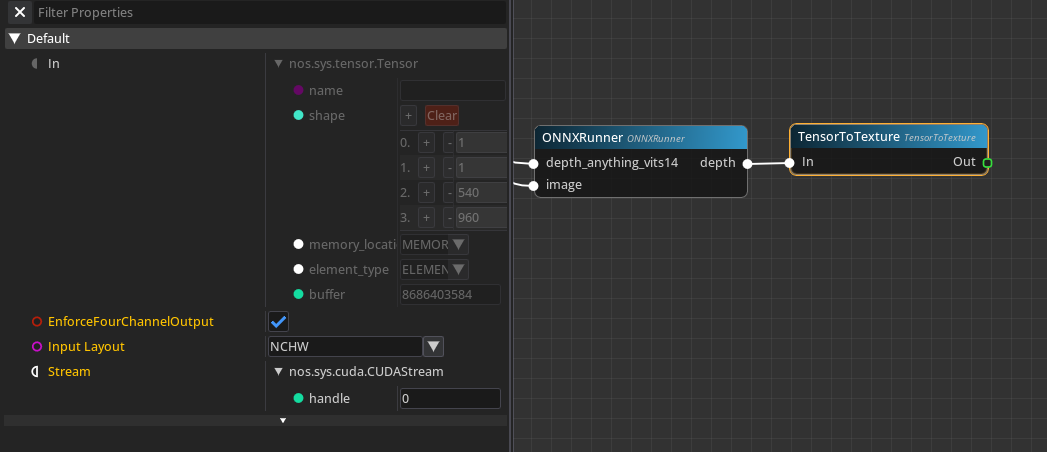Screen dimensions: 1047x452
Task: Click the In pin half-circle icon
Action: pyautogui.click(x=35, y=64)
